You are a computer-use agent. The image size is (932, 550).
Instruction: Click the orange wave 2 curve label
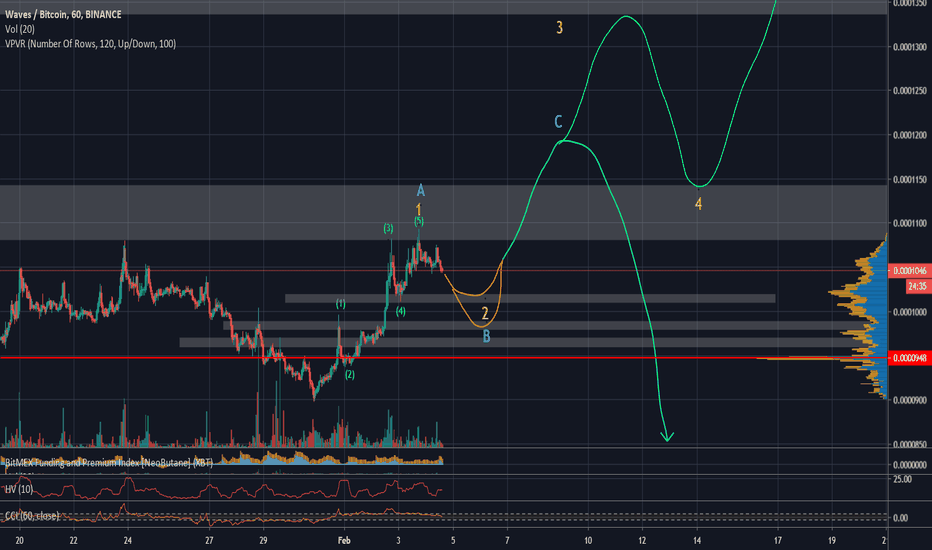[x=485, y=313]
